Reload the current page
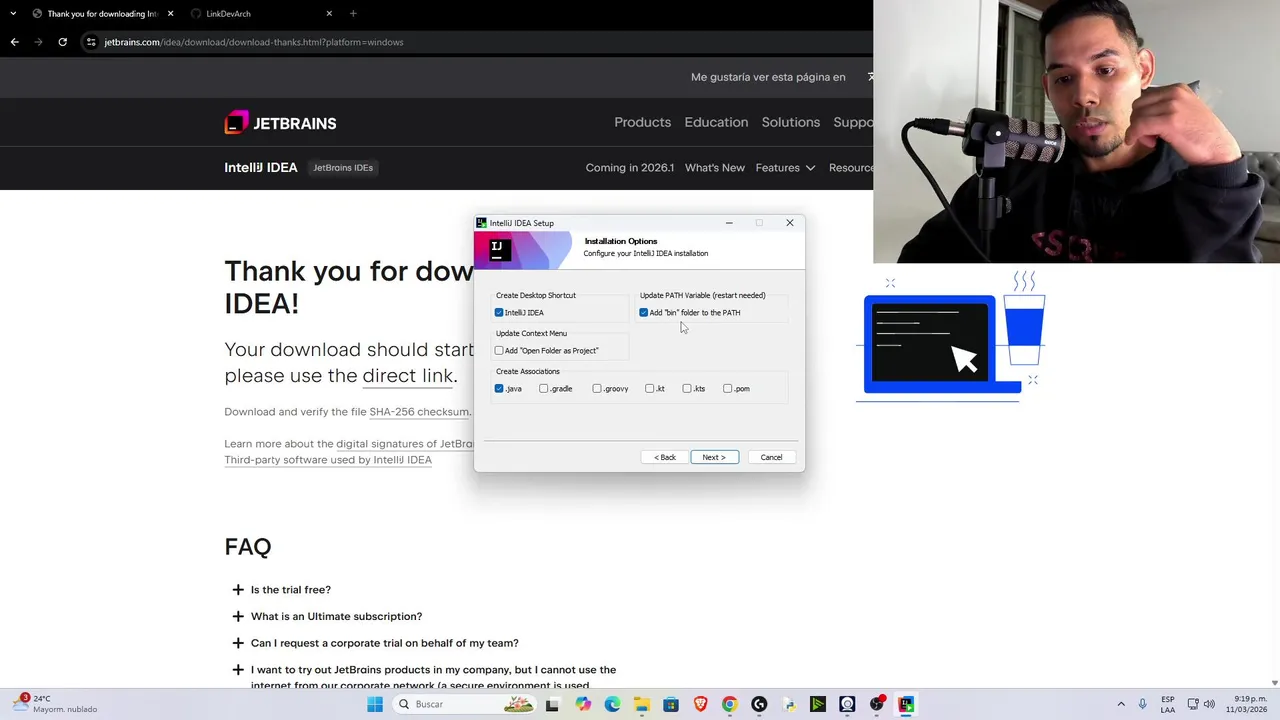The image size is (1280, 720). [62, 42]
